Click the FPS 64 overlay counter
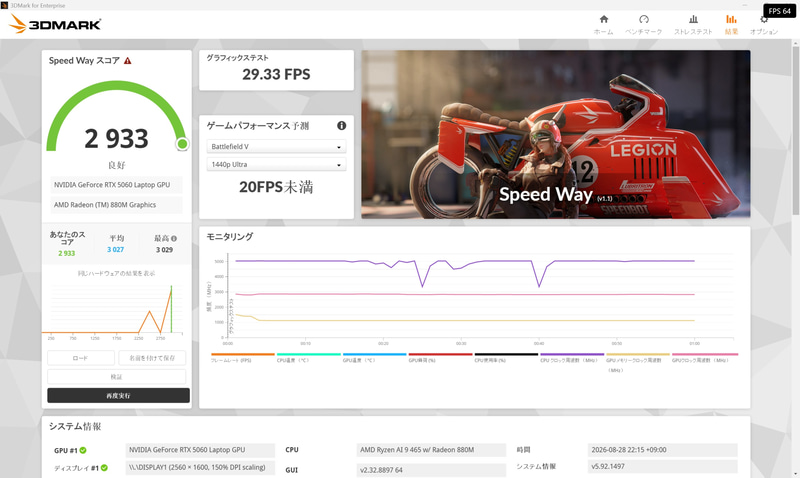The width and height of the screenshot is (800, 478). [x=779, y=11]
